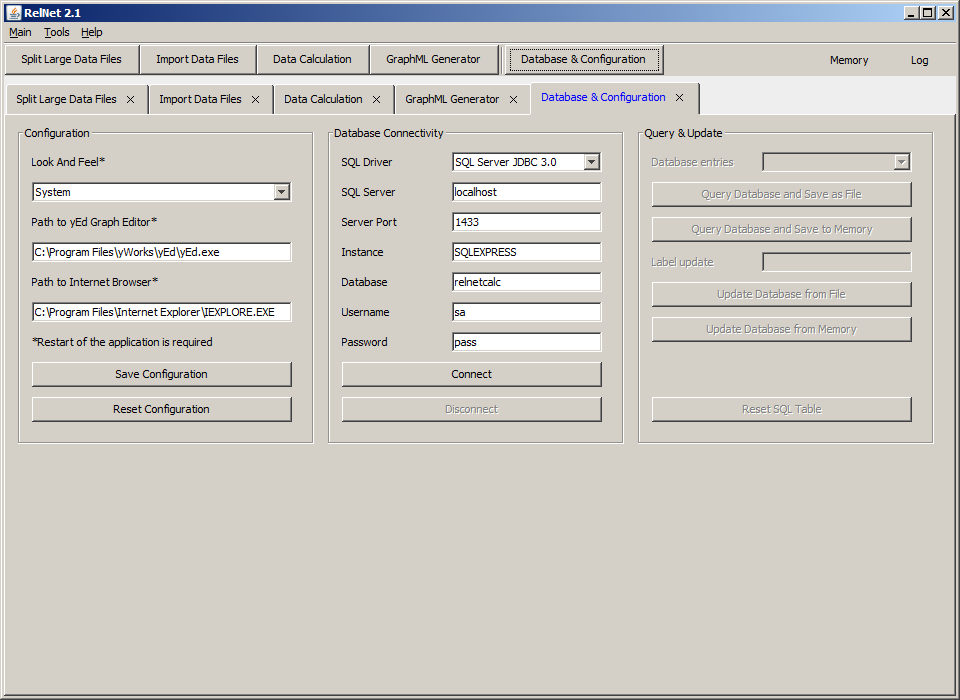Click Query Database and Save to Memory
The width and height of the screenshot is (960, 700).
[781, 229]
